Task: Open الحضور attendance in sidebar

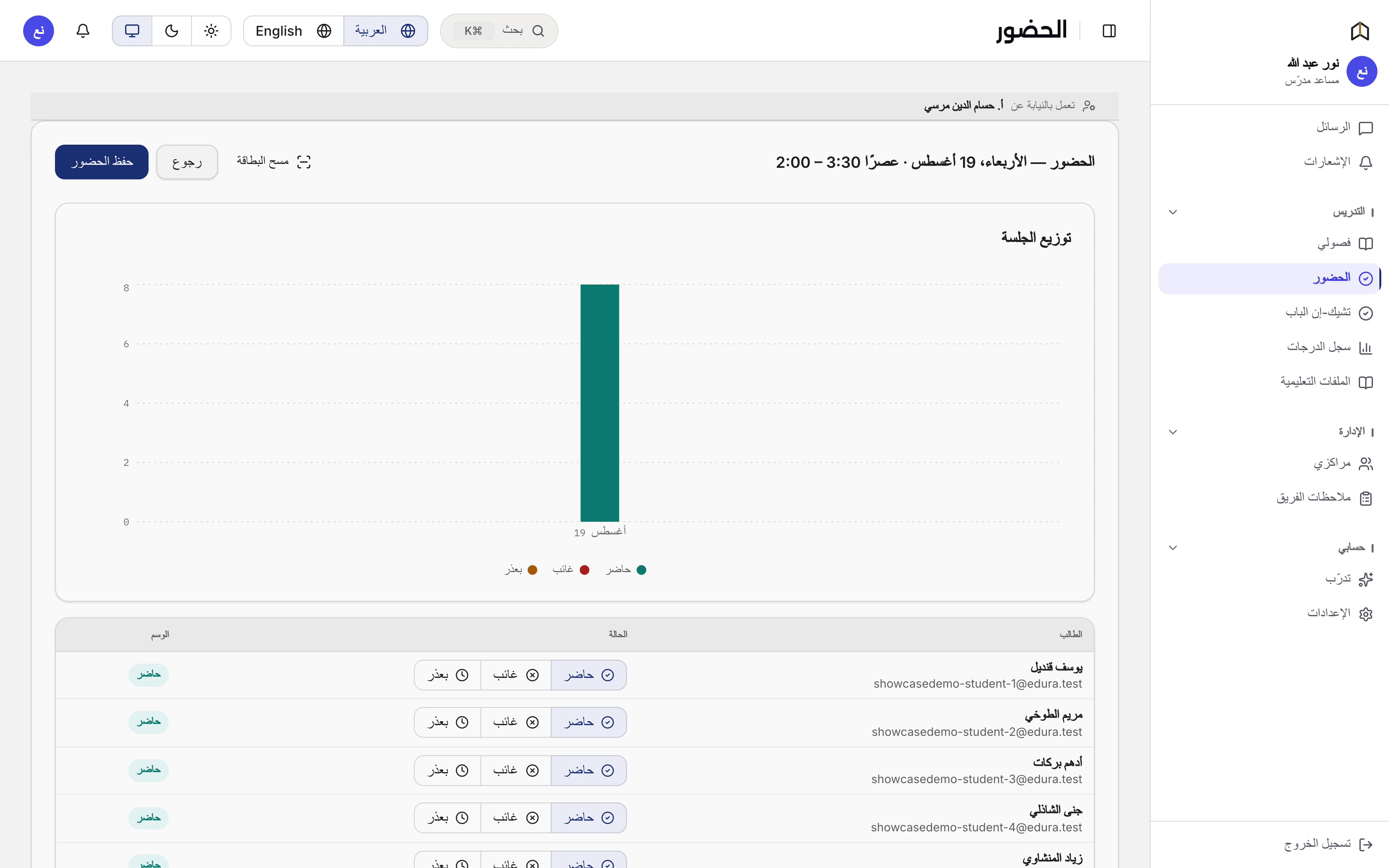Action: 1269,278
